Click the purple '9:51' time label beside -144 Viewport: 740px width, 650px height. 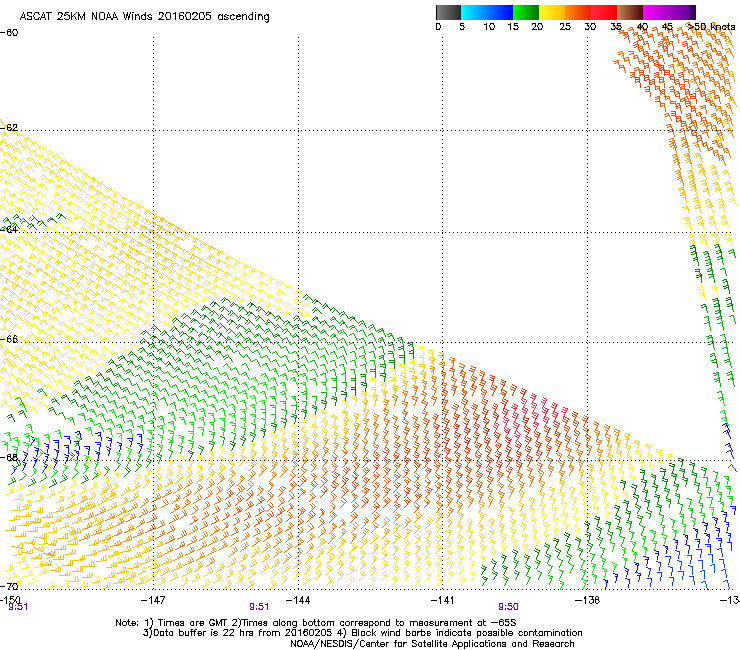pyautogui.click(x=259, y=607)
